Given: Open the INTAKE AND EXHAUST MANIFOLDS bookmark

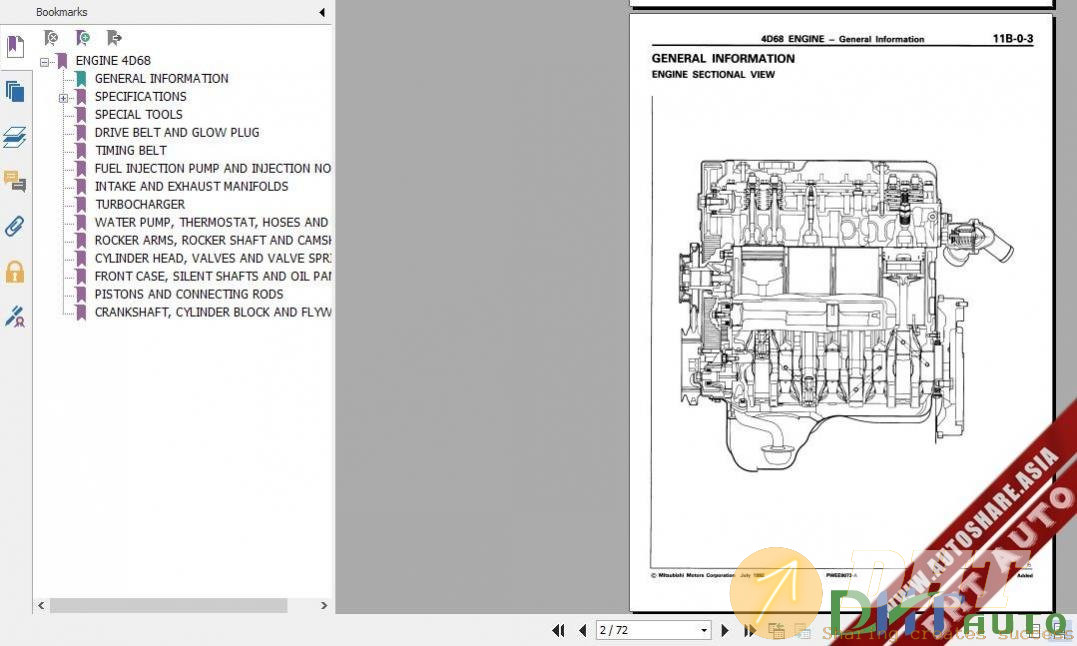Looking at the screenshot, I should (192, 186).
